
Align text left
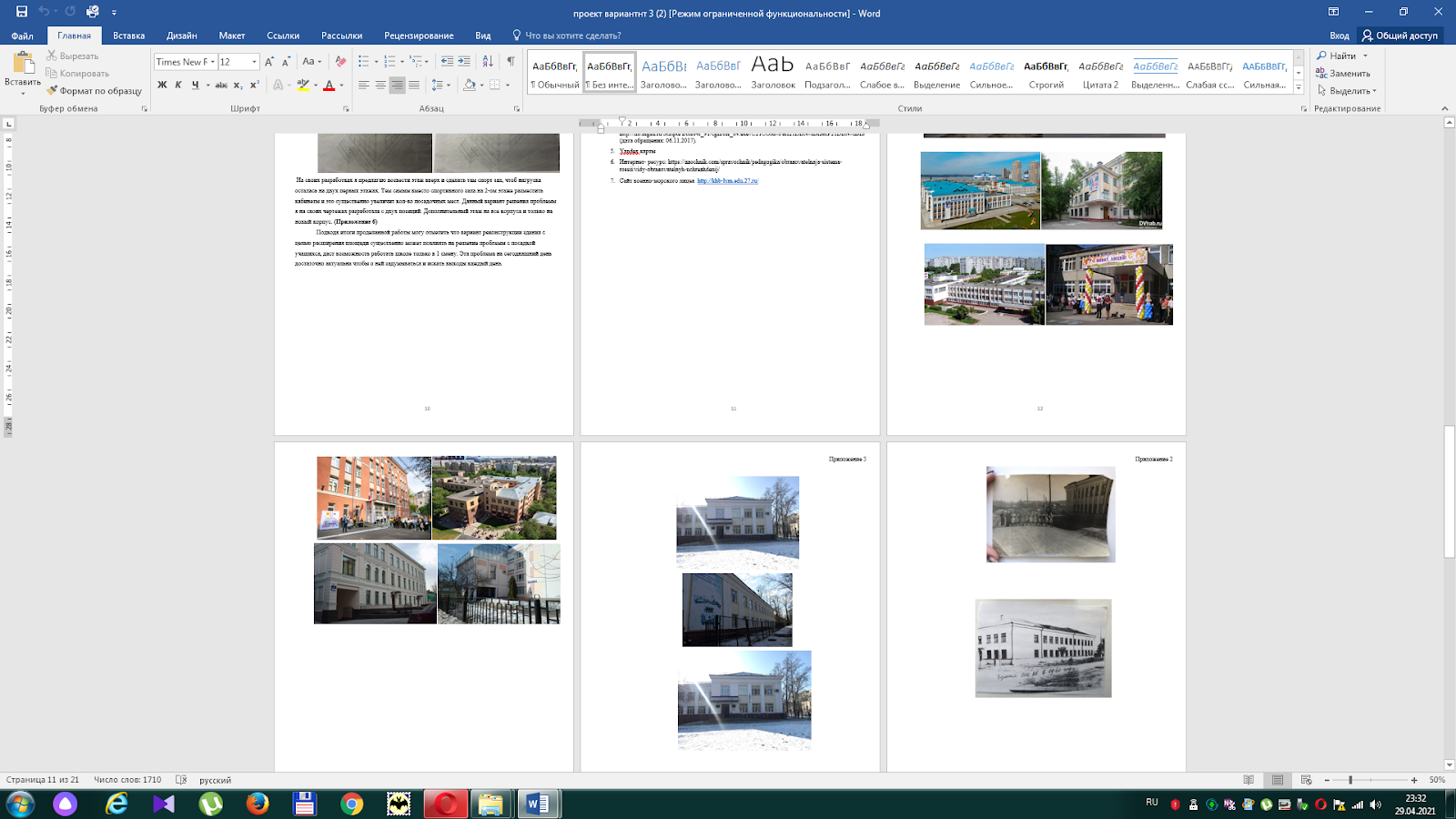point(364,85)
